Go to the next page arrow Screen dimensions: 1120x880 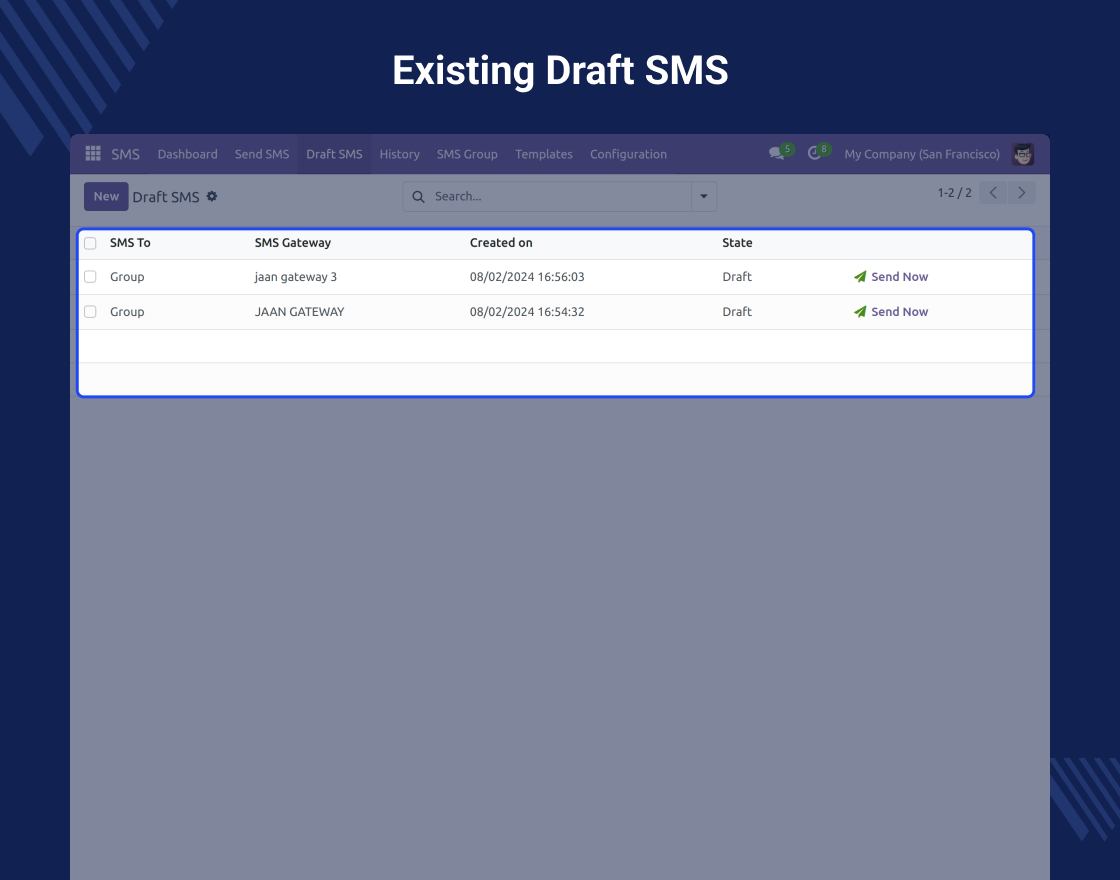1021,193
